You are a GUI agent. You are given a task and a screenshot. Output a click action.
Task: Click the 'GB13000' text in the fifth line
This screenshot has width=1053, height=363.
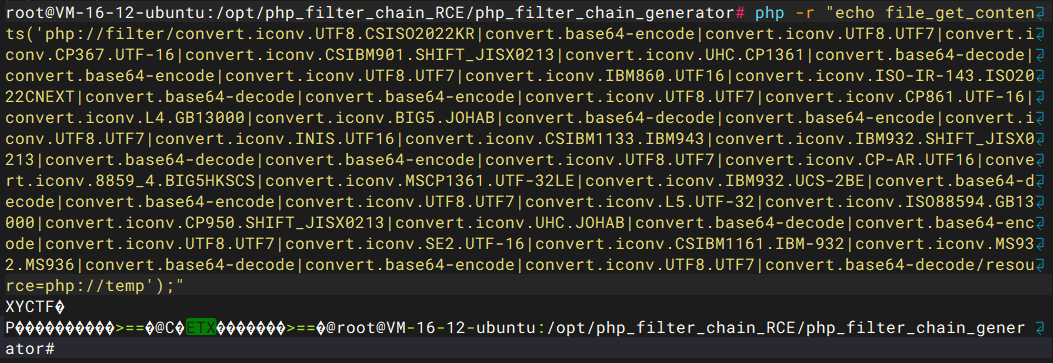(x=212, y=118)
